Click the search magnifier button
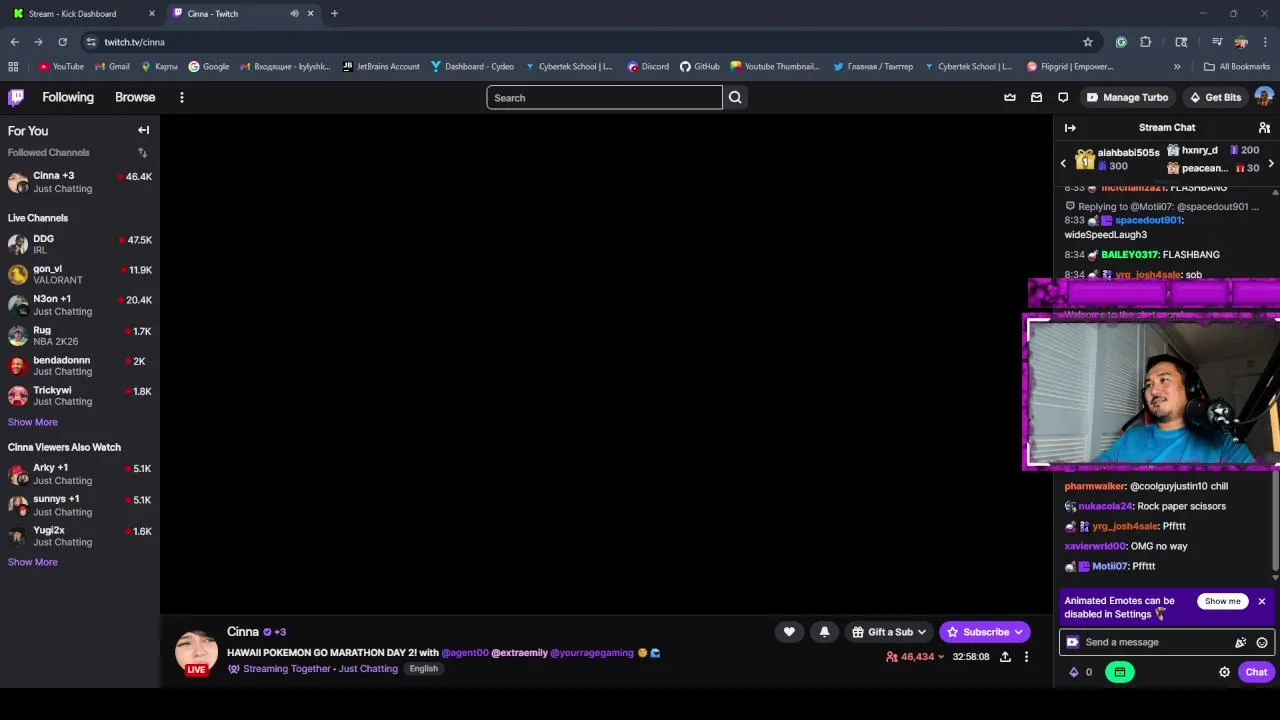This screenshot has height=720, width=1280. pyautogui.click(x=735, y=97)
